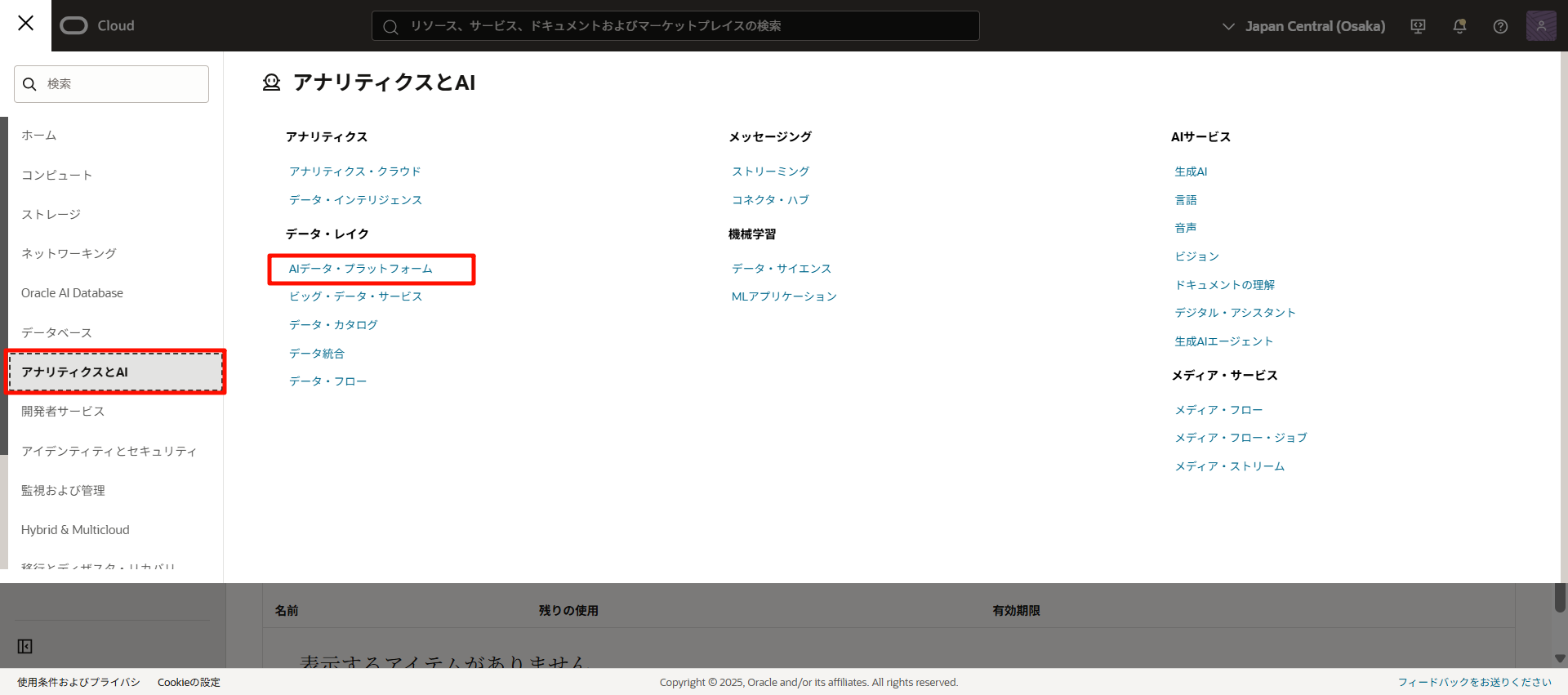The image size is (1568, 695).
Task: Click the search magnifier icon in top bar
Action: click(390, 27)
